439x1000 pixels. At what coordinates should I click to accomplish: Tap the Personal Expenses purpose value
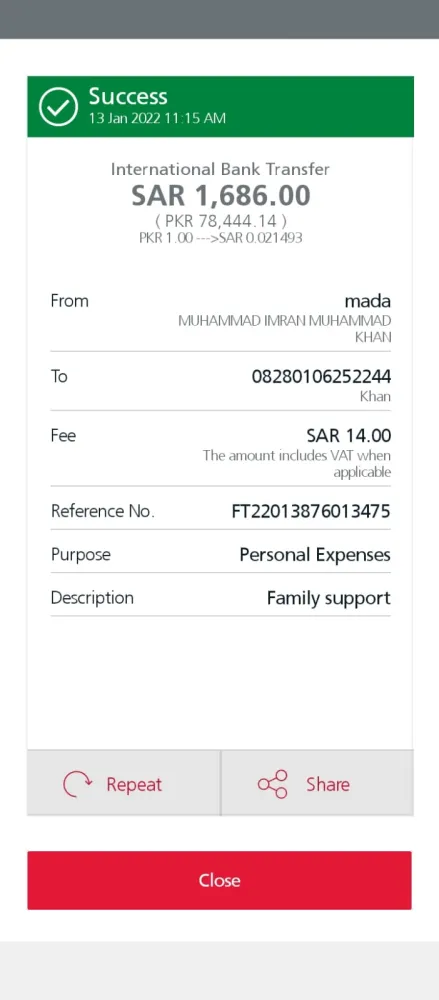click(x=315, y=555)
